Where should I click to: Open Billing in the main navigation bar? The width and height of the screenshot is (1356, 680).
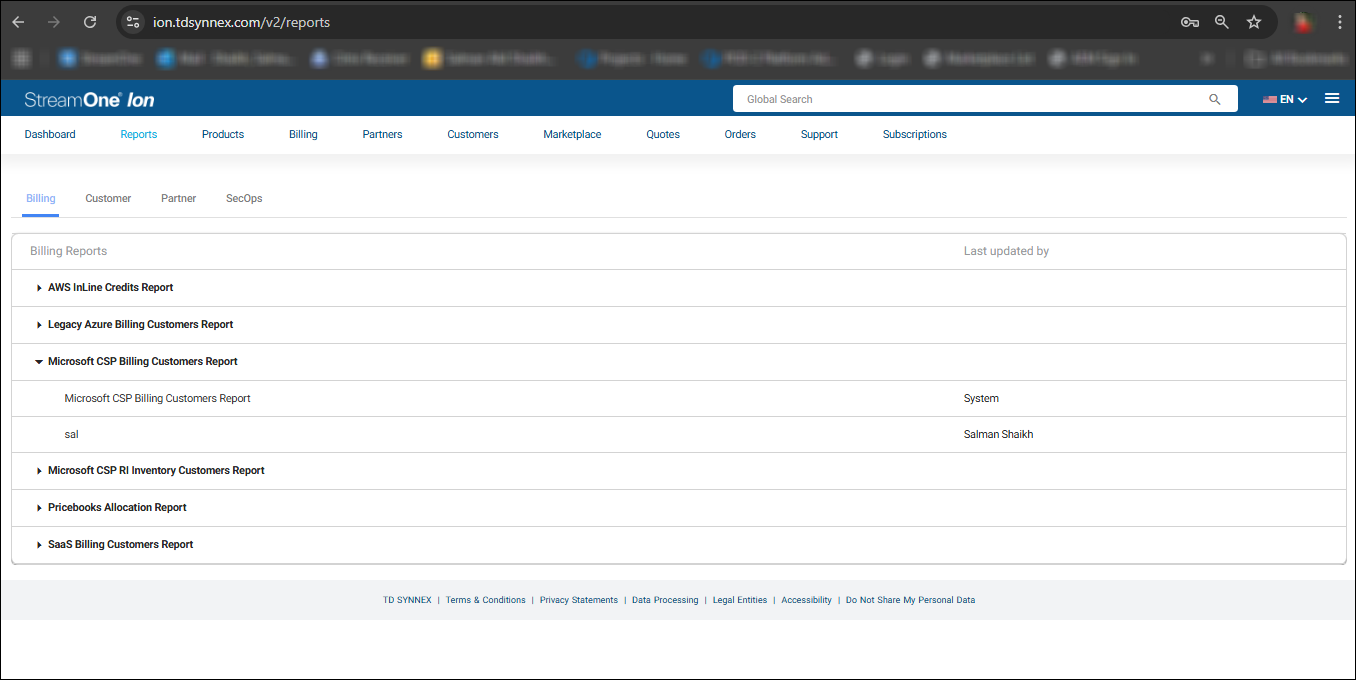tap(303, 134)
